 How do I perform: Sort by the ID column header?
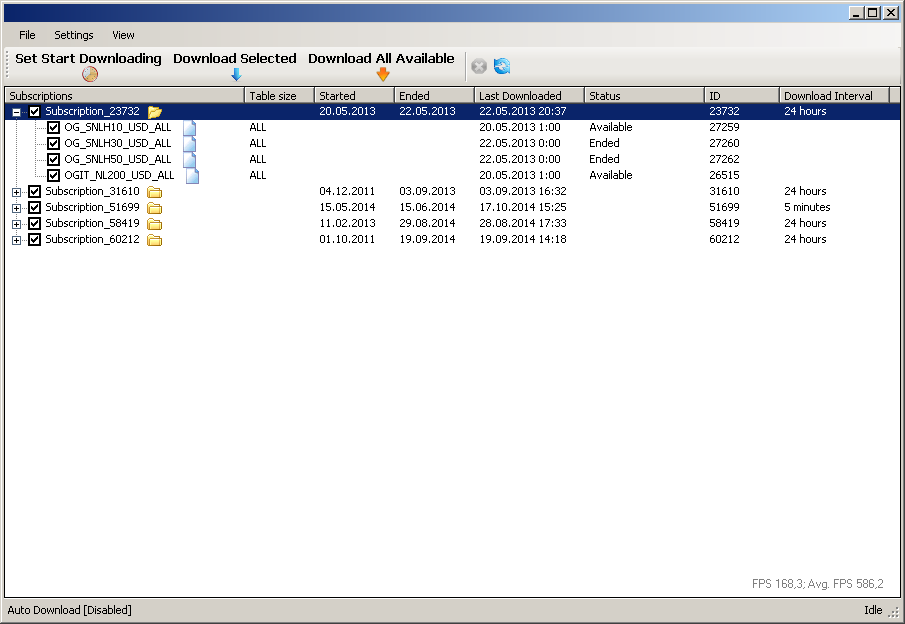point(742,96)
